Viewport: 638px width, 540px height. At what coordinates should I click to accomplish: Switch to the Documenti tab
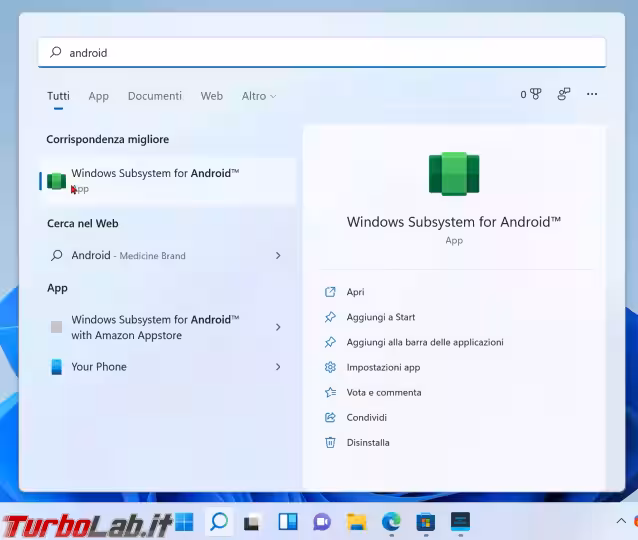point(155,96)
